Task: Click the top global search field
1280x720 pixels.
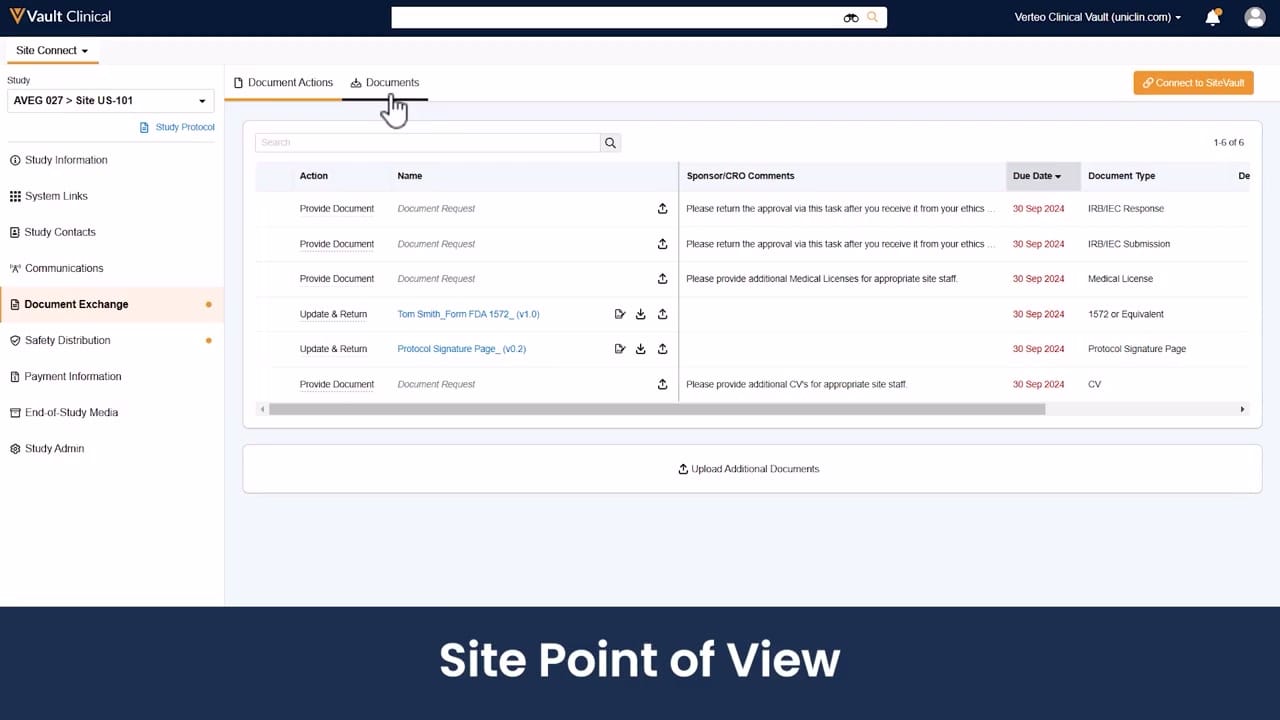Action: pyautogui.click(x=617, y=17)
